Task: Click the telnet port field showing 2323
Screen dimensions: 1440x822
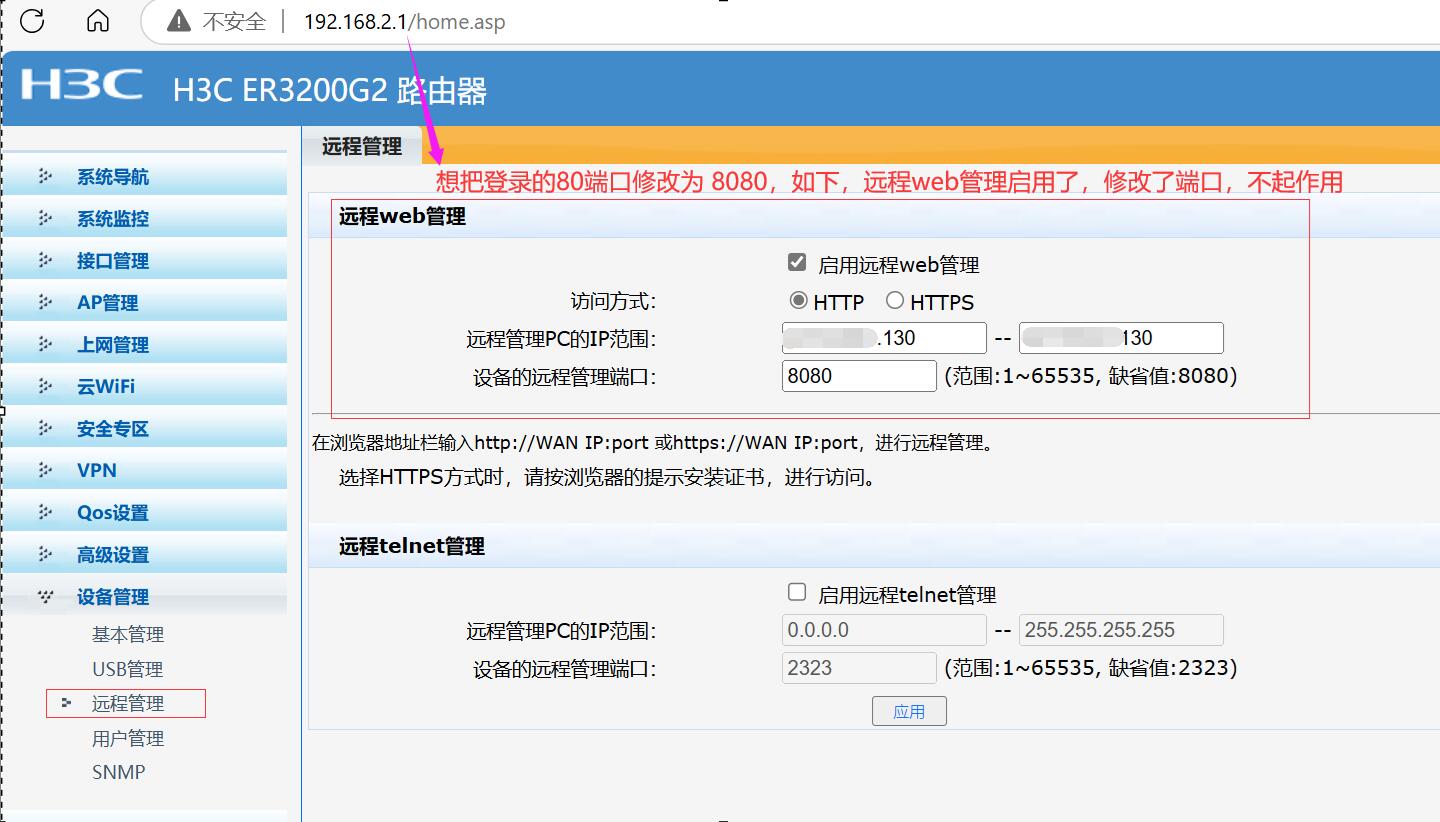Action: (x=859, y=668)
